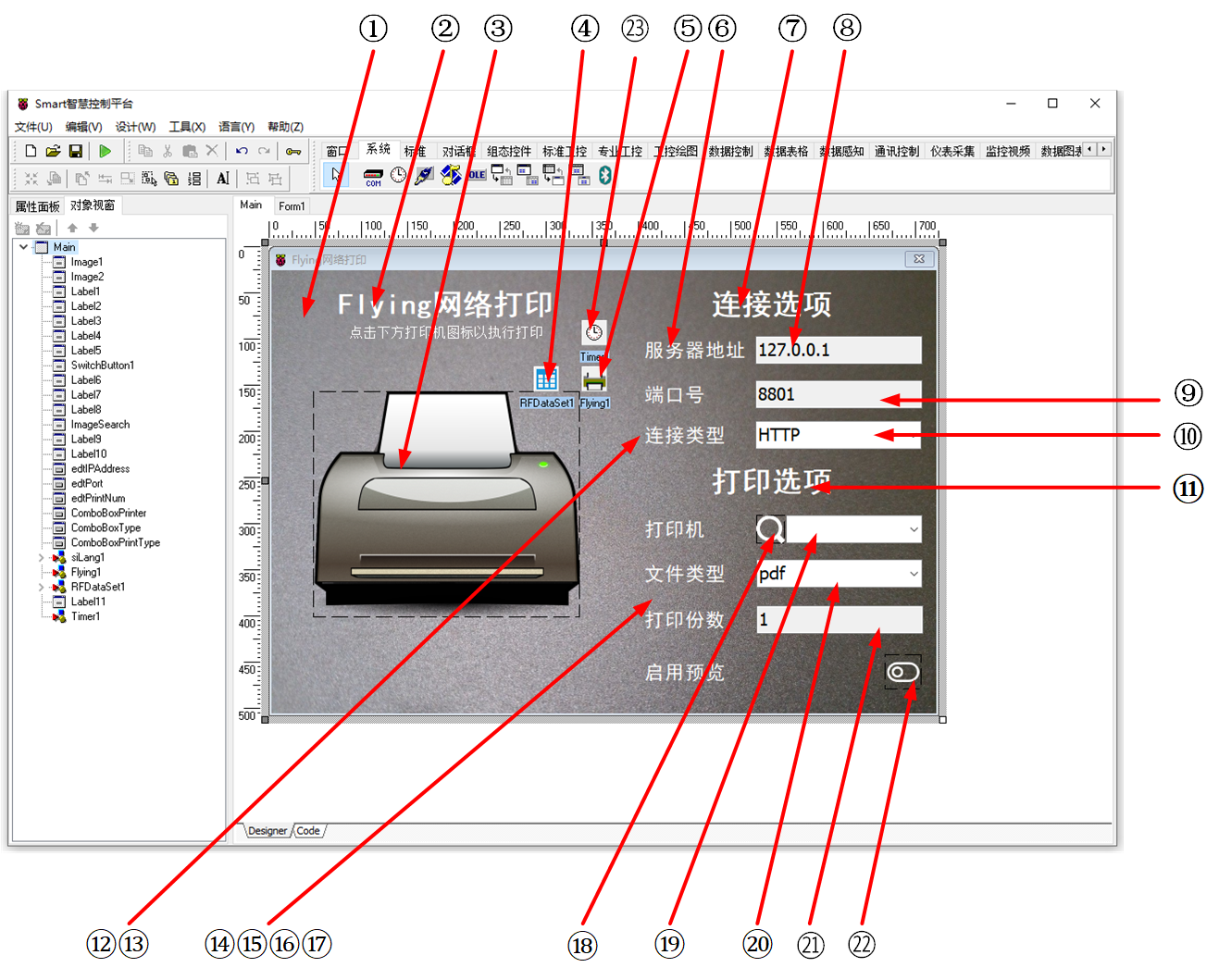Click the delete X icon in toolbar
1219x980 pixels.
212,150
